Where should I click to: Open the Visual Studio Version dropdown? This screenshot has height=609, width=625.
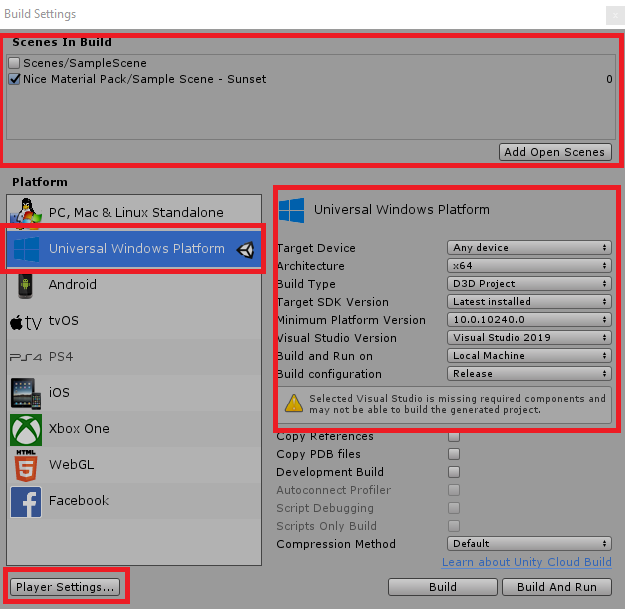pos(529,338)
